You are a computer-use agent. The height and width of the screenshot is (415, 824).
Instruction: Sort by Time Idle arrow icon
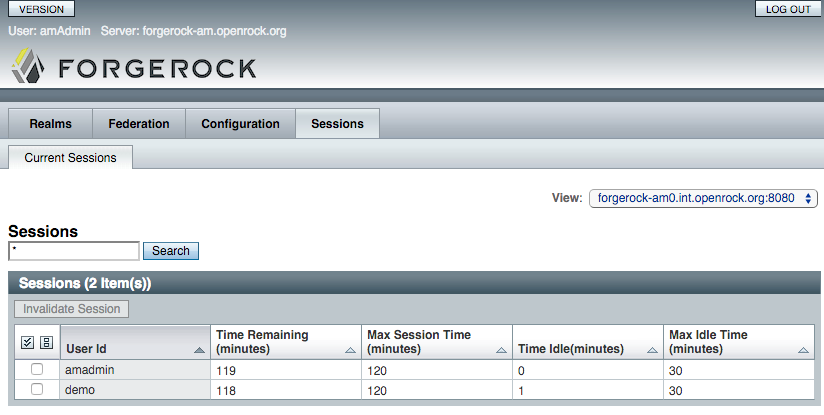tap(652, 350)
